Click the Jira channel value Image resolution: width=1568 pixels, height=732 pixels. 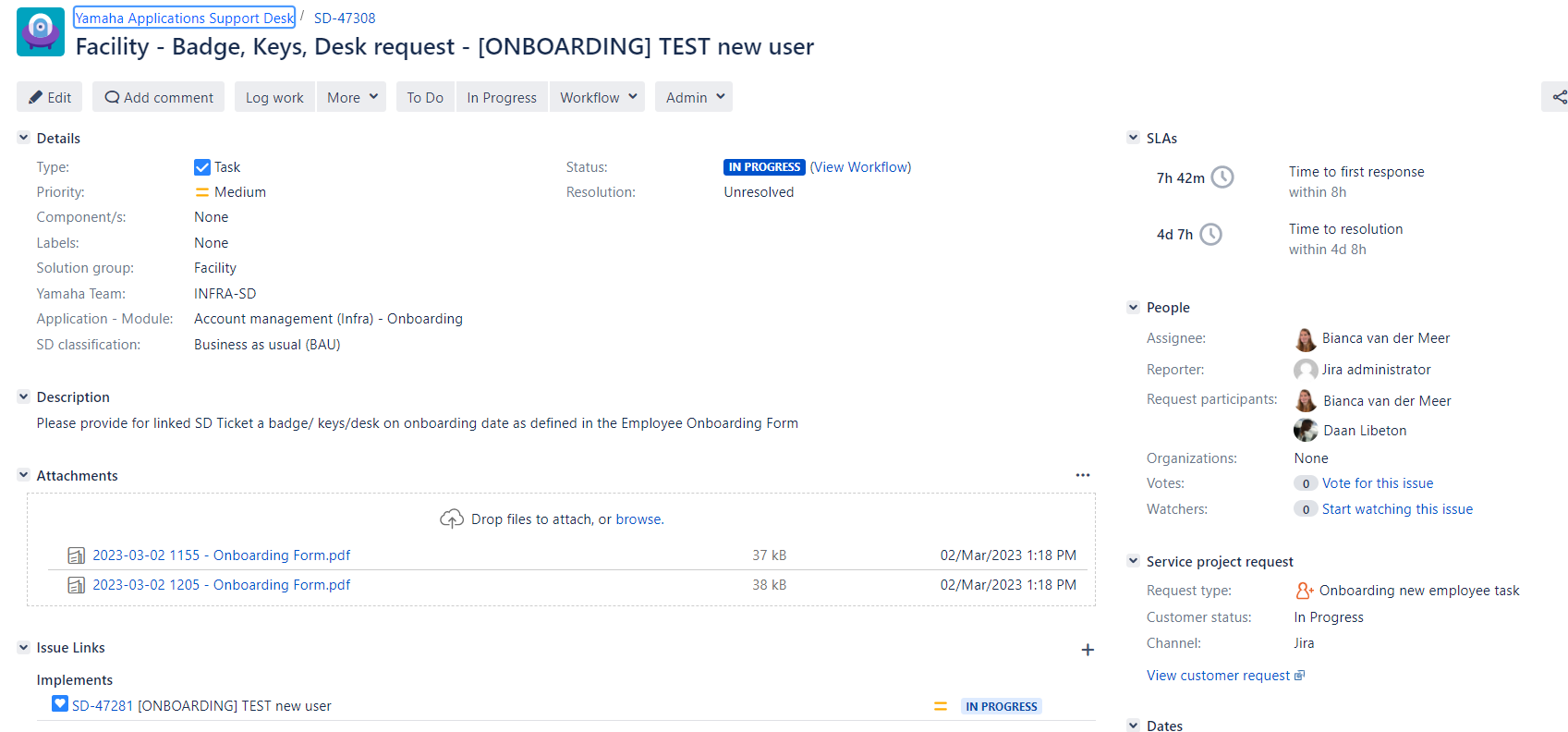[1304, 643]
